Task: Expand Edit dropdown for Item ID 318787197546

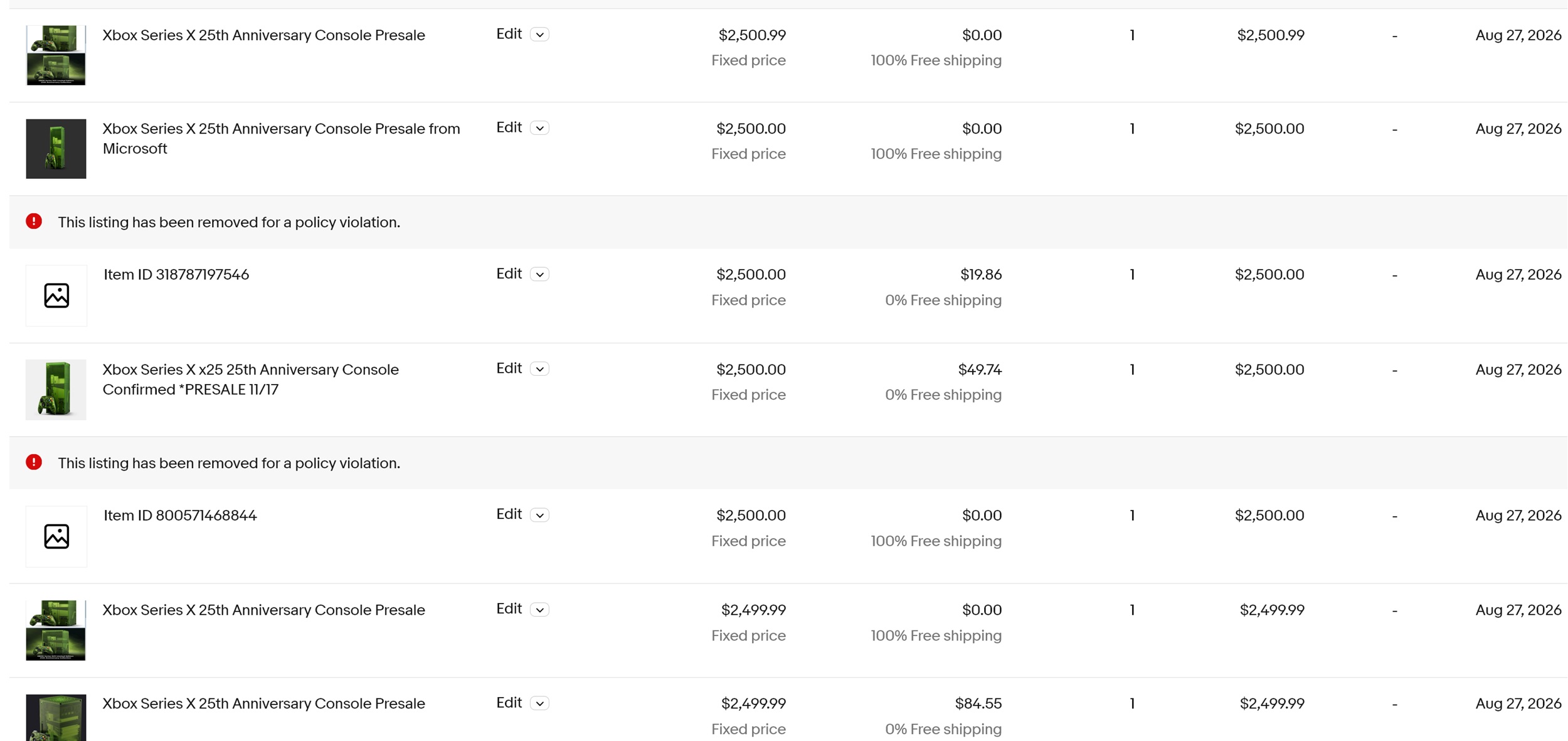Action: (539, 274)
